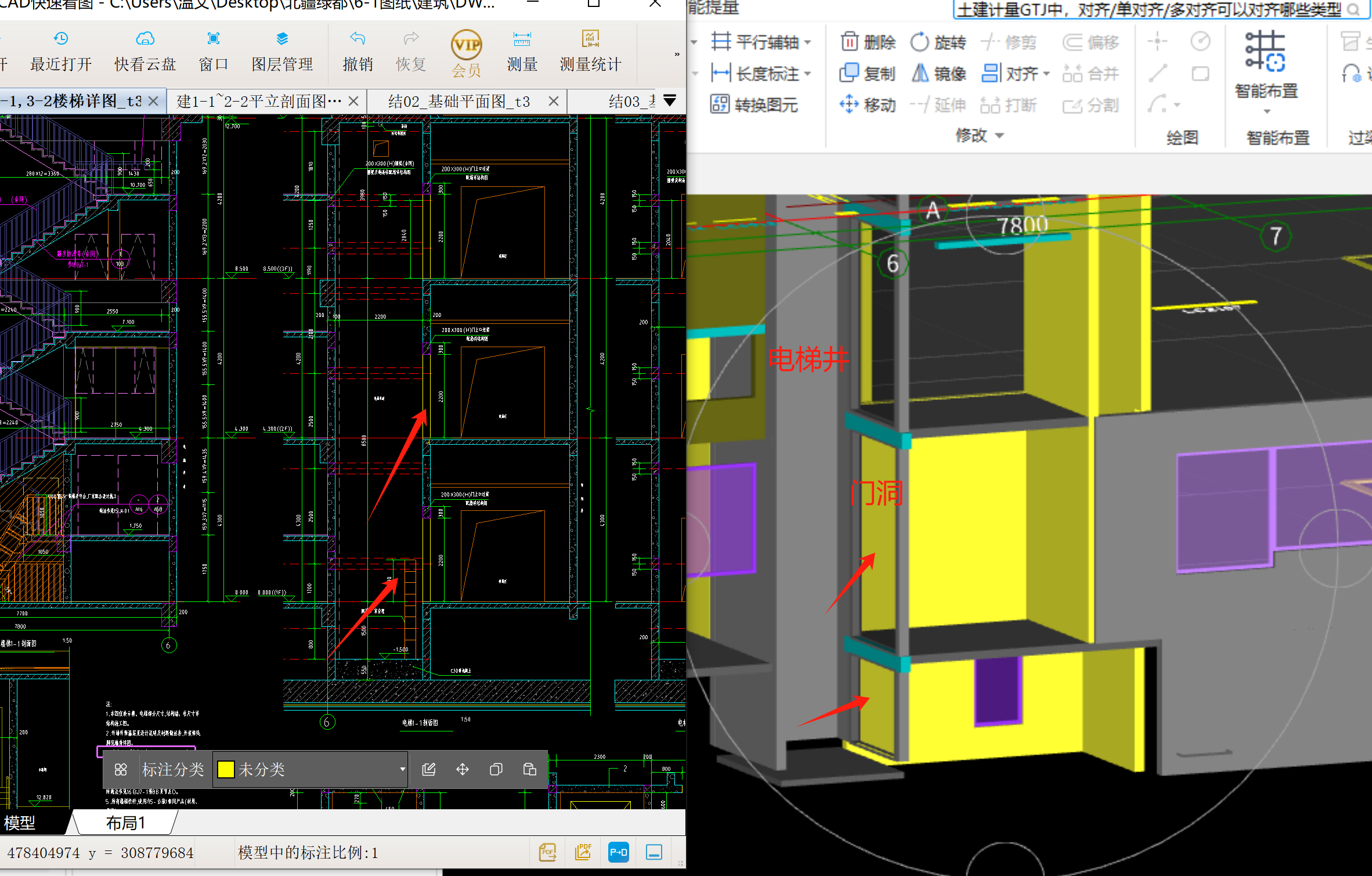Open the 未分类 annotation category dropdown
Viewport: 1372px width, 876px height.
(402, 769)
